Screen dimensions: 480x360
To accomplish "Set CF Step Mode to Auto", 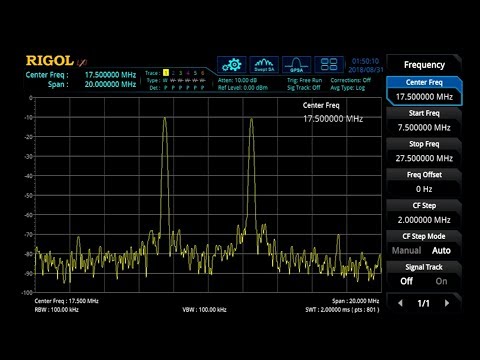I will [441, 250].
